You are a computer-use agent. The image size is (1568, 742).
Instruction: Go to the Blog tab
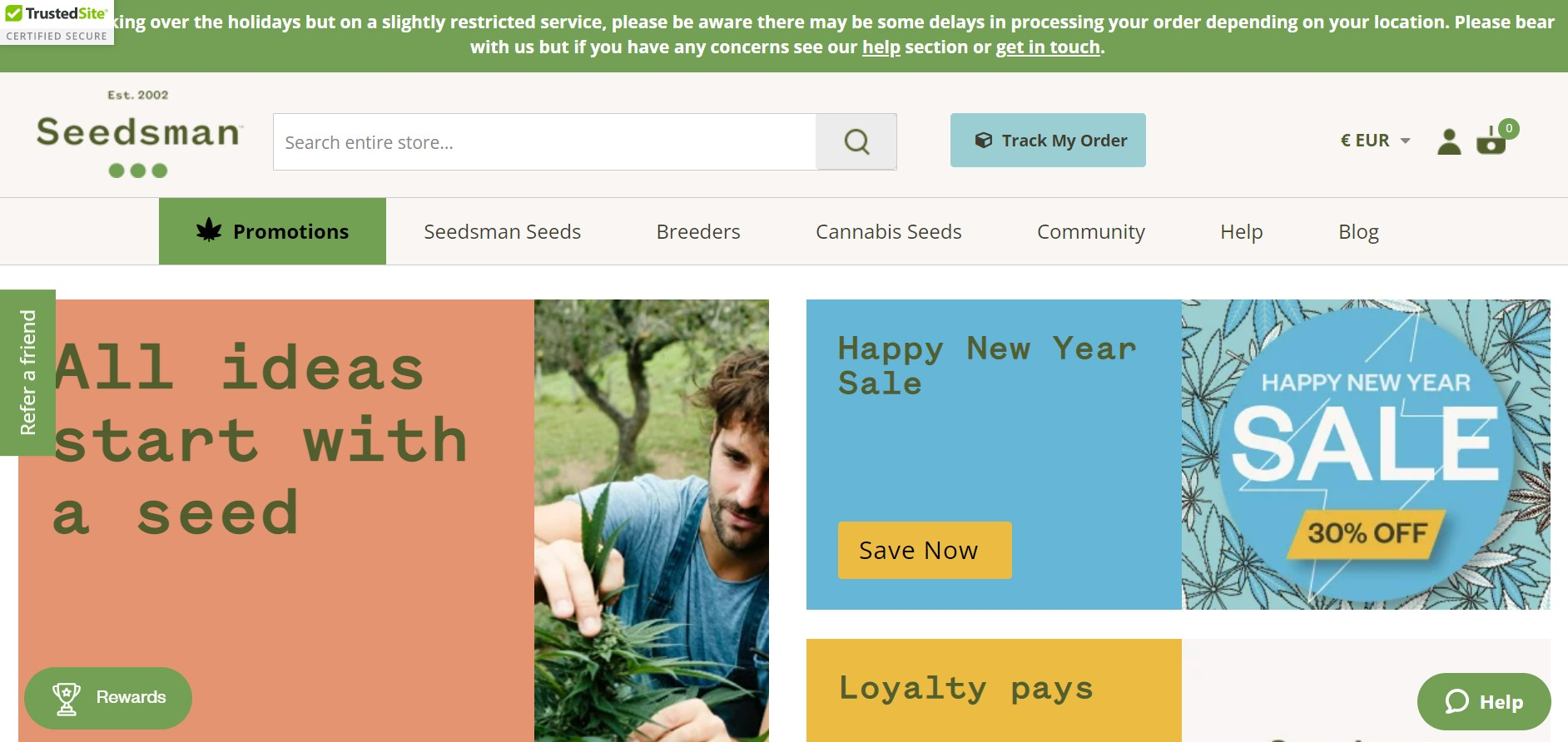[x=1358, y=232]
